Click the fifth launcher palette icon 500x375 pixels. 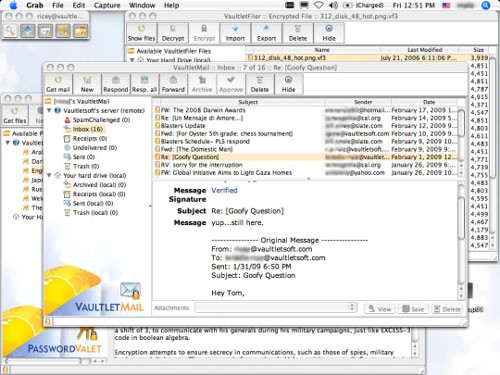pos(80,31)
